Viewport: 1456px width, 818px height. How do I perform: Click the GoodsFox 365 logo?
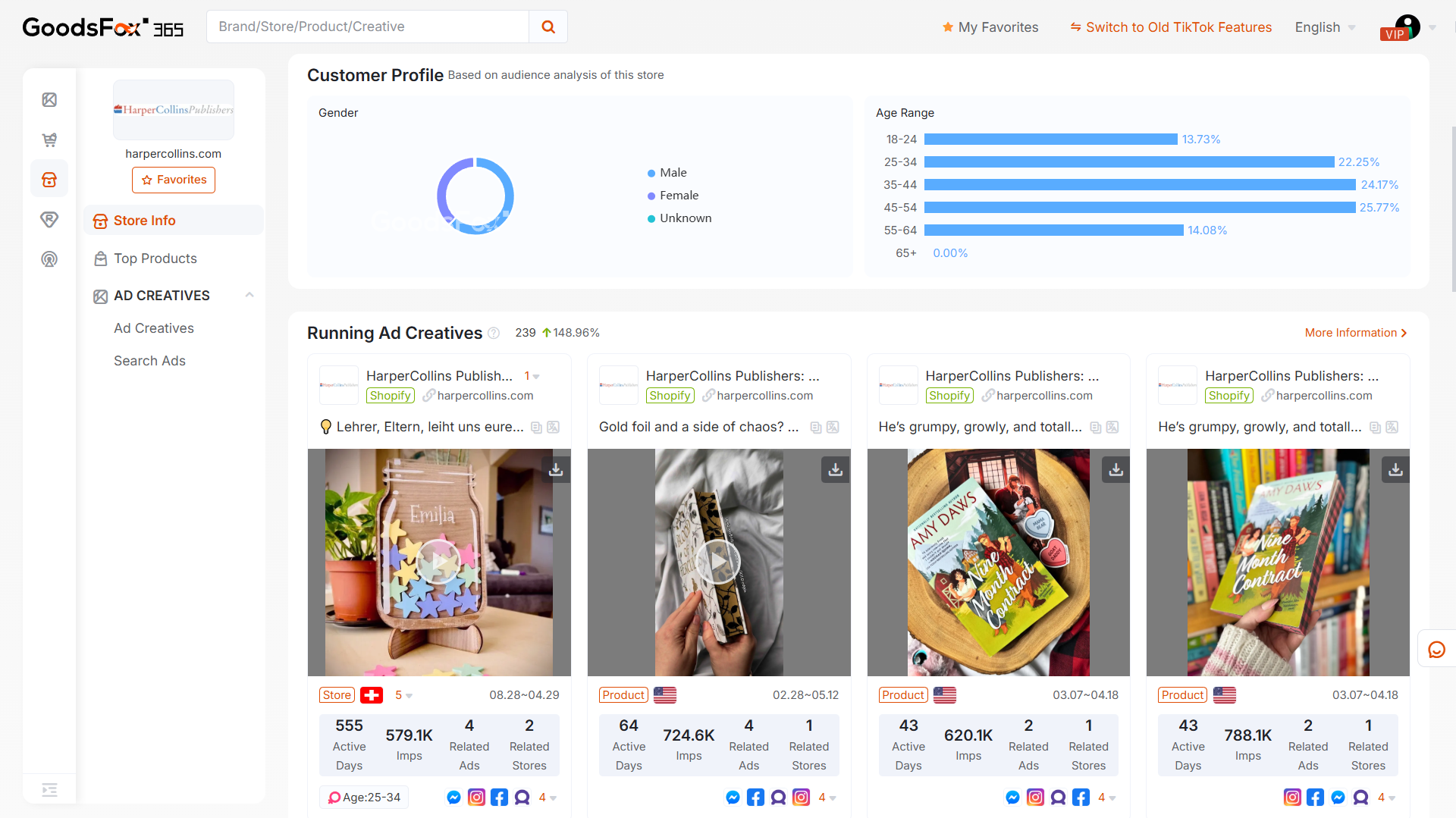coord(103,27)
